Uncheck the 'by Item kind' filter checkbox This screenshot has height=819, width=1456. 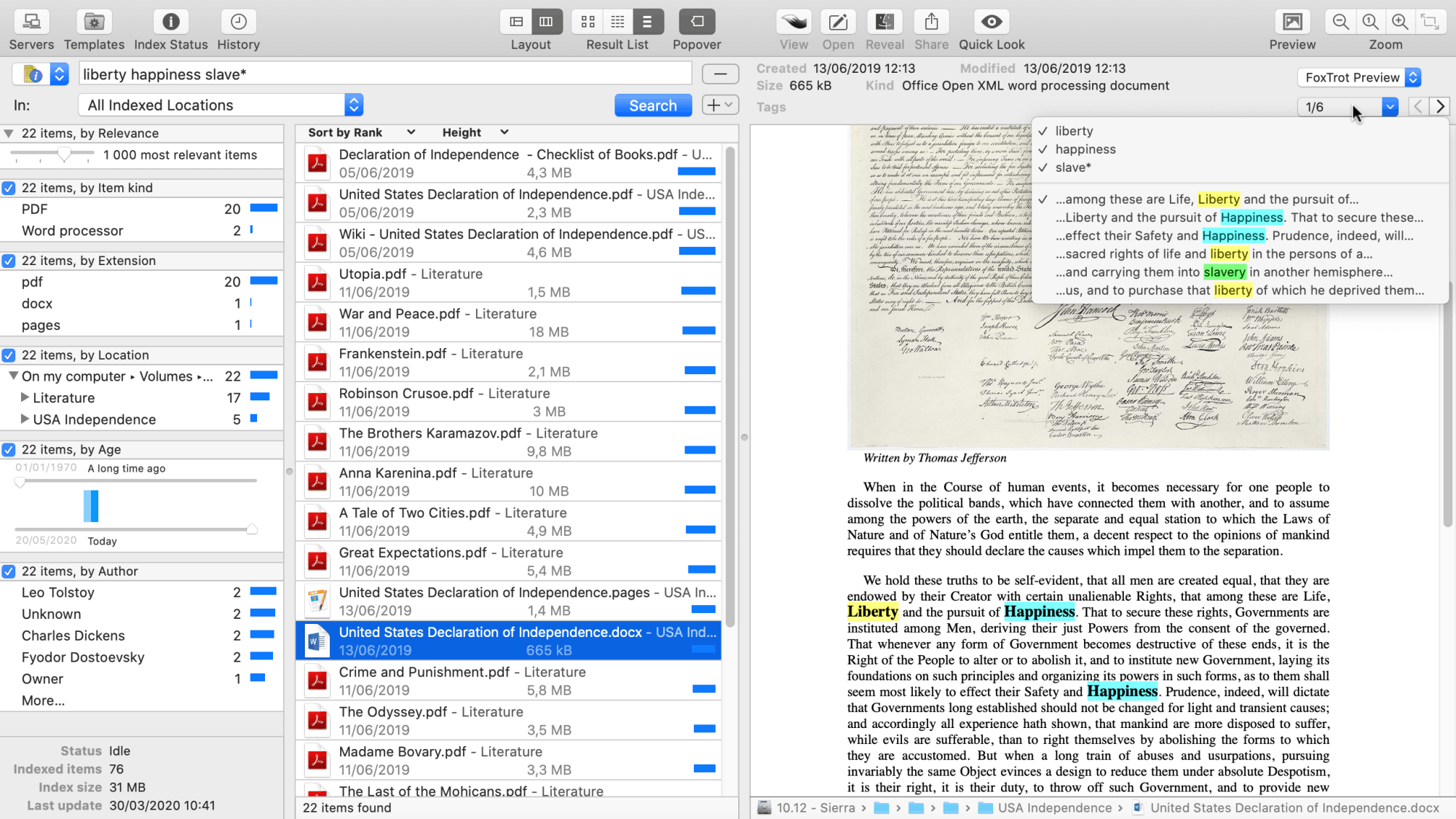tap(9, 188)
